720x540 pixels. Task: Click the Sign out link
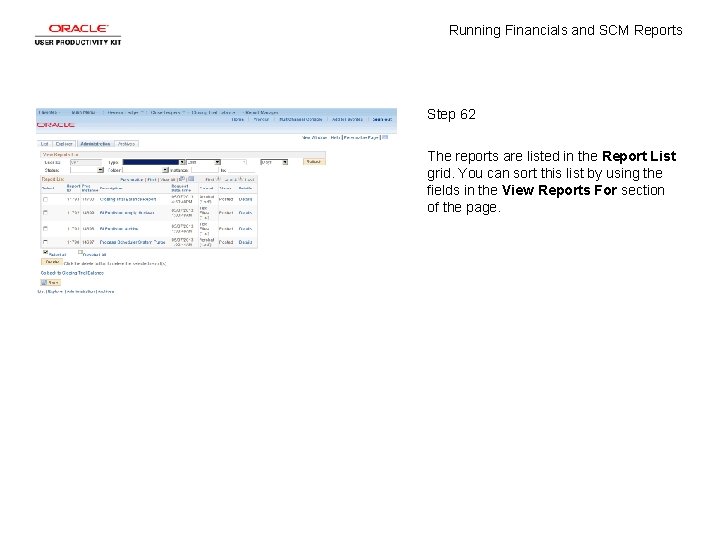coord(382,119)
